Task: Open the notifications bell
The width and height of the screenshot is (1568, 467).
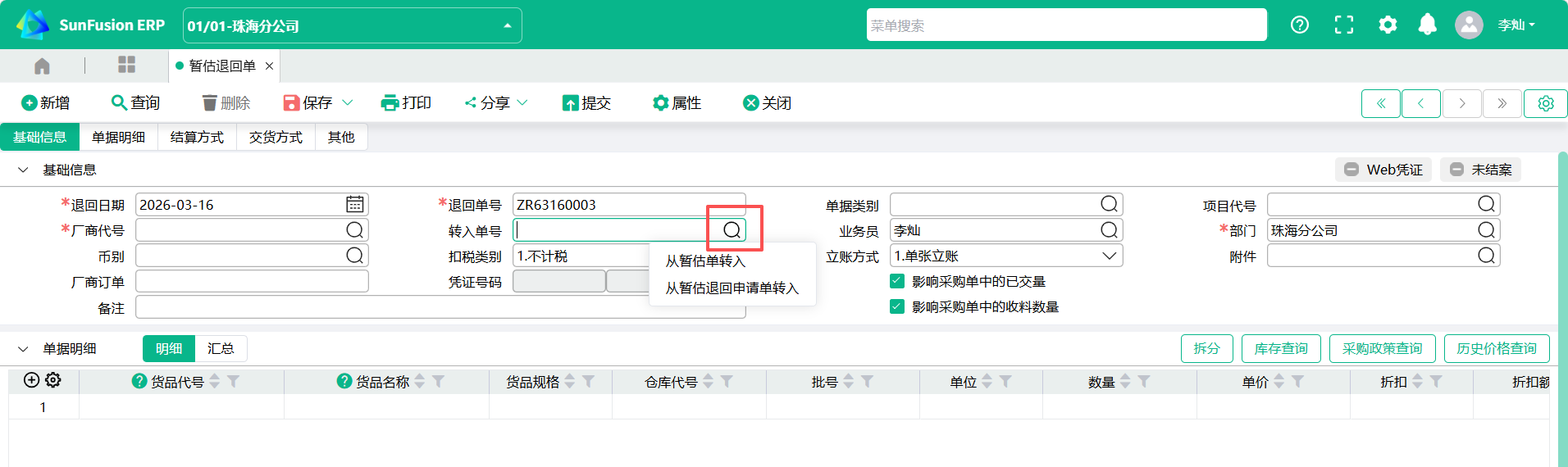Action: coord(1427,25)
